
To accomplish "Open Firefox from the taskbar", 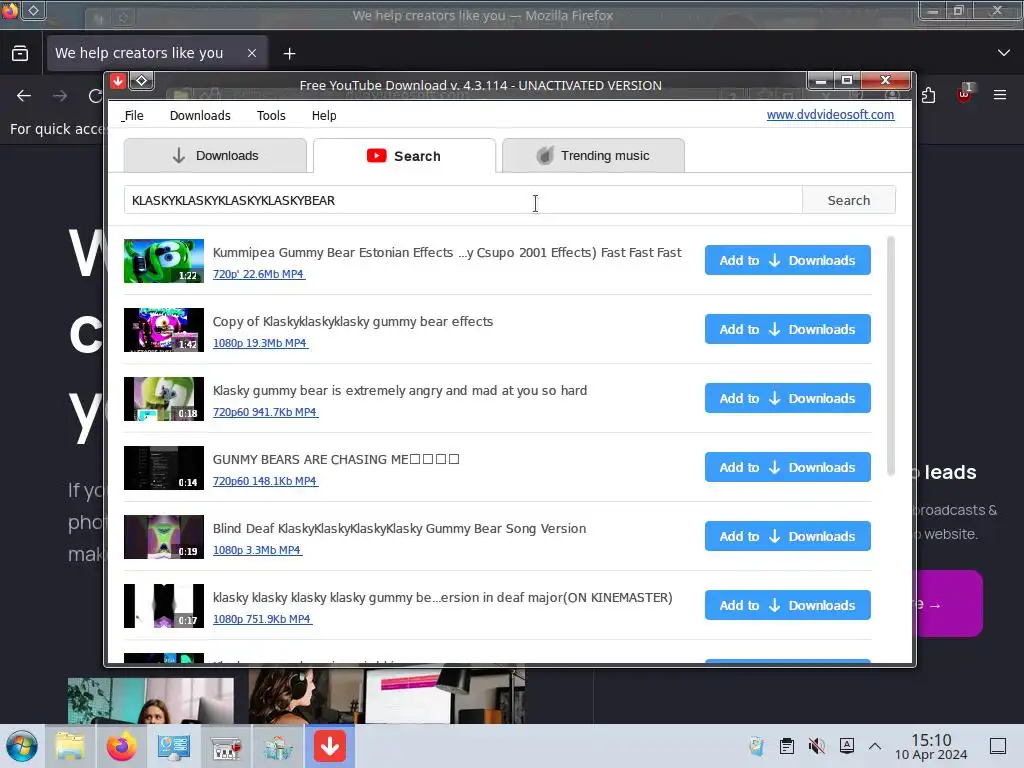I will pyautogui.click(x=121, y=746).
